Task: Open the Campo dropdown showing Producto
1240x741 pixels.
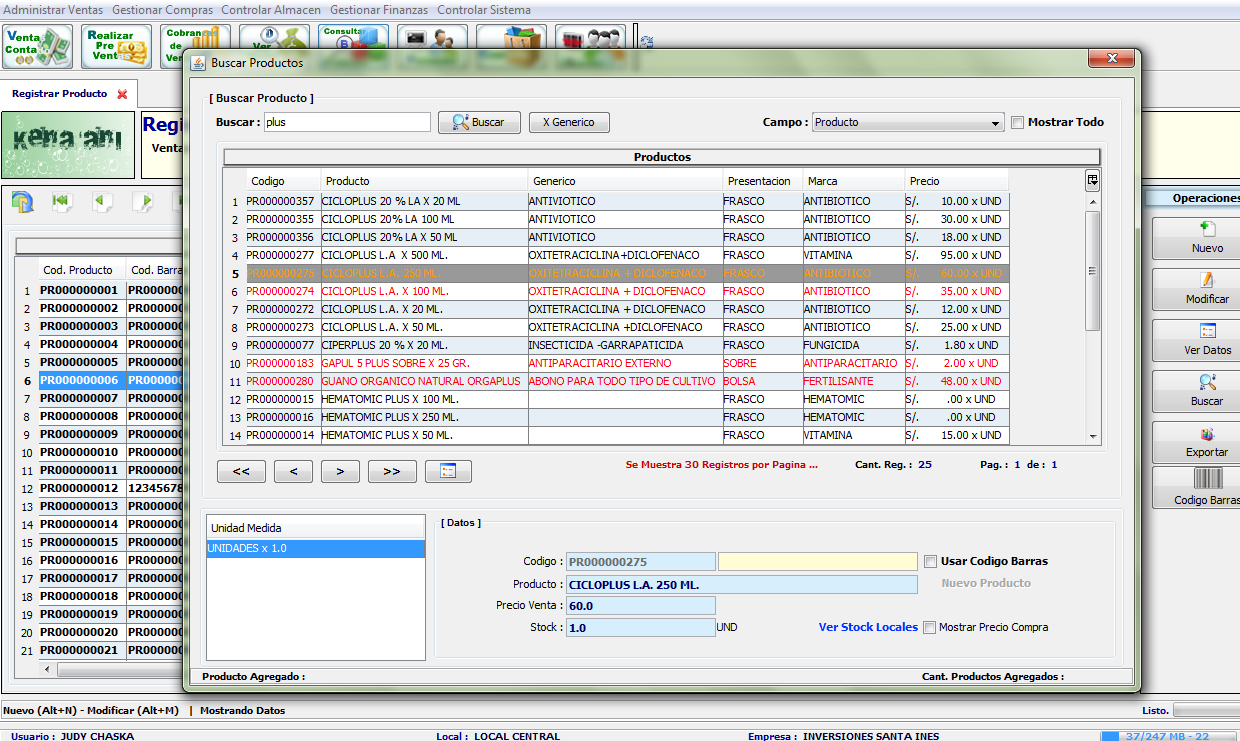Action: pos(908,122)
